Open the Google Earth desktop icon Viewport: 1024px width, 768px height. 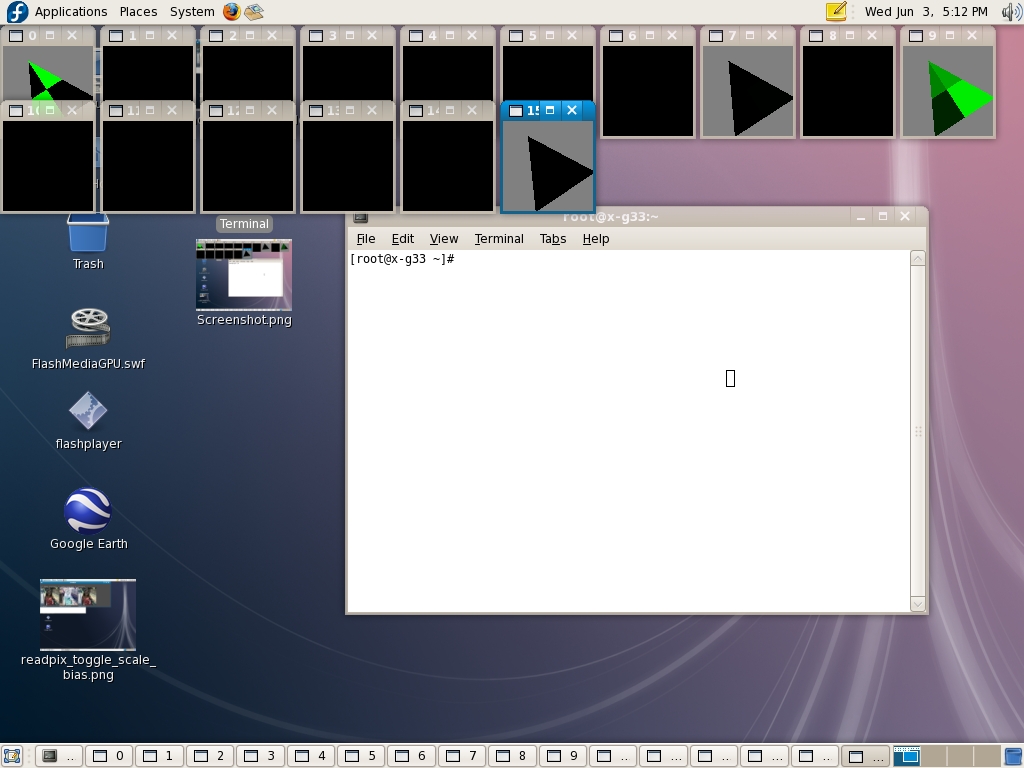coord(88,512)
